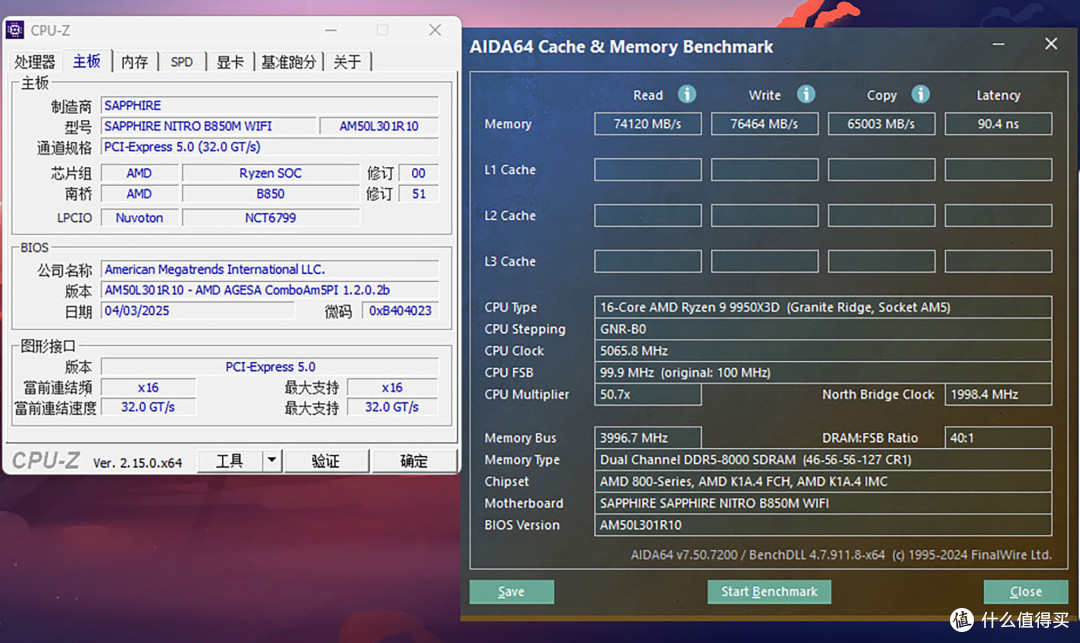The width and height of the screenshot is (1080, 643).
Task: Click North Bridge Clock value 1998.4 MHz
Action: (998, 394)
